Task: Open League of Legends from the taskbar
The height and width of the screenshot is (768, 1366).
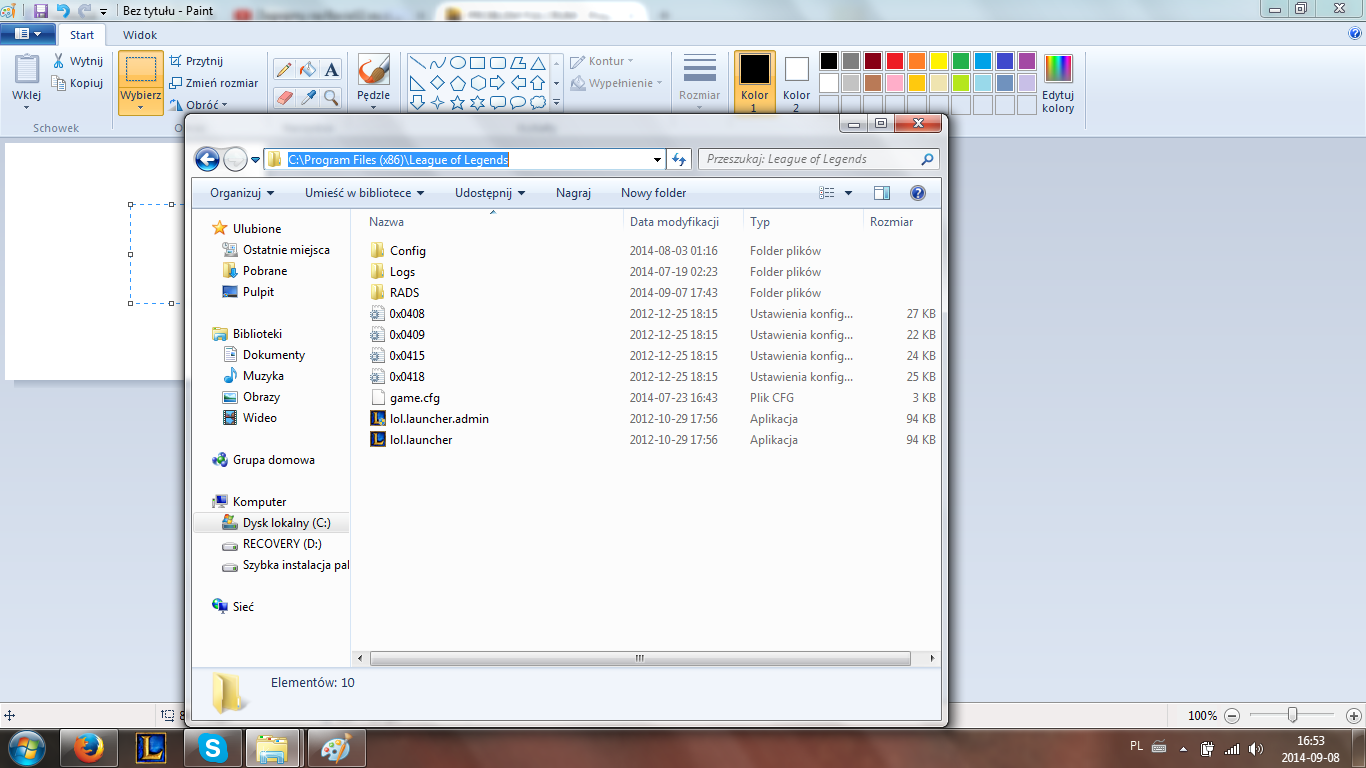Action: click(x=151, y=748)
